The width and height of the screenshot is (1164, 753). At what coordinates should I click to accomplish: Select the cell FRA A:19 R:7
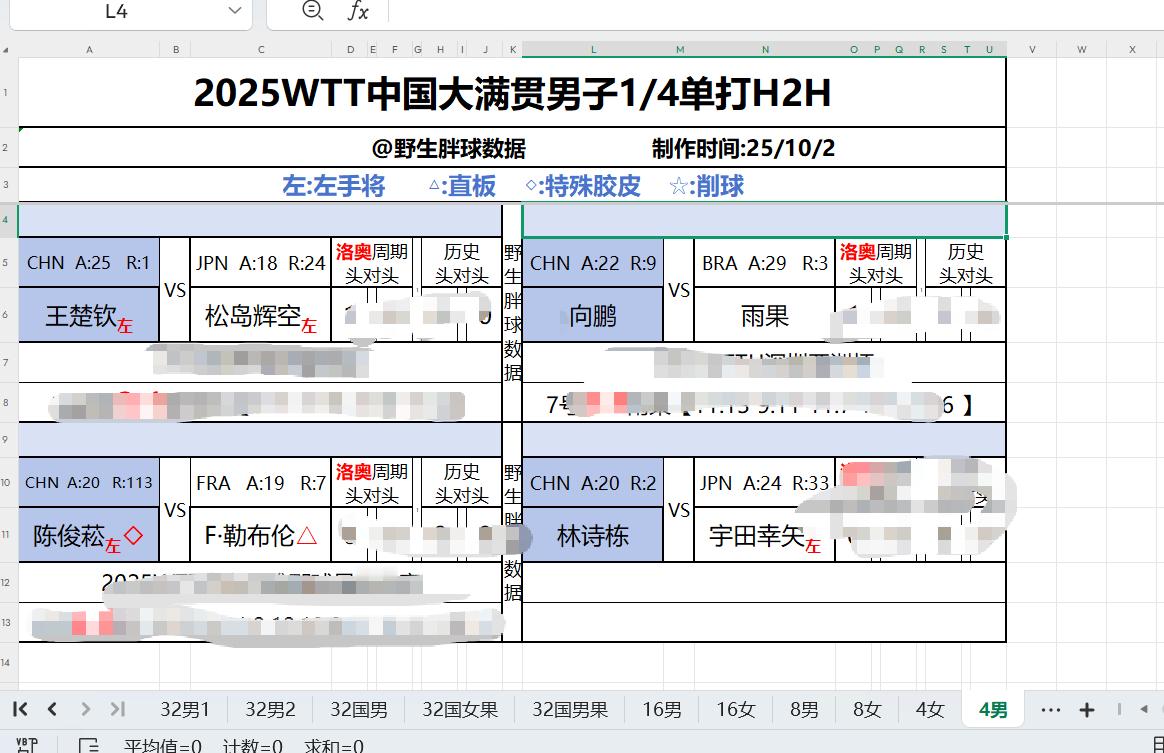(x=261, y=483)
